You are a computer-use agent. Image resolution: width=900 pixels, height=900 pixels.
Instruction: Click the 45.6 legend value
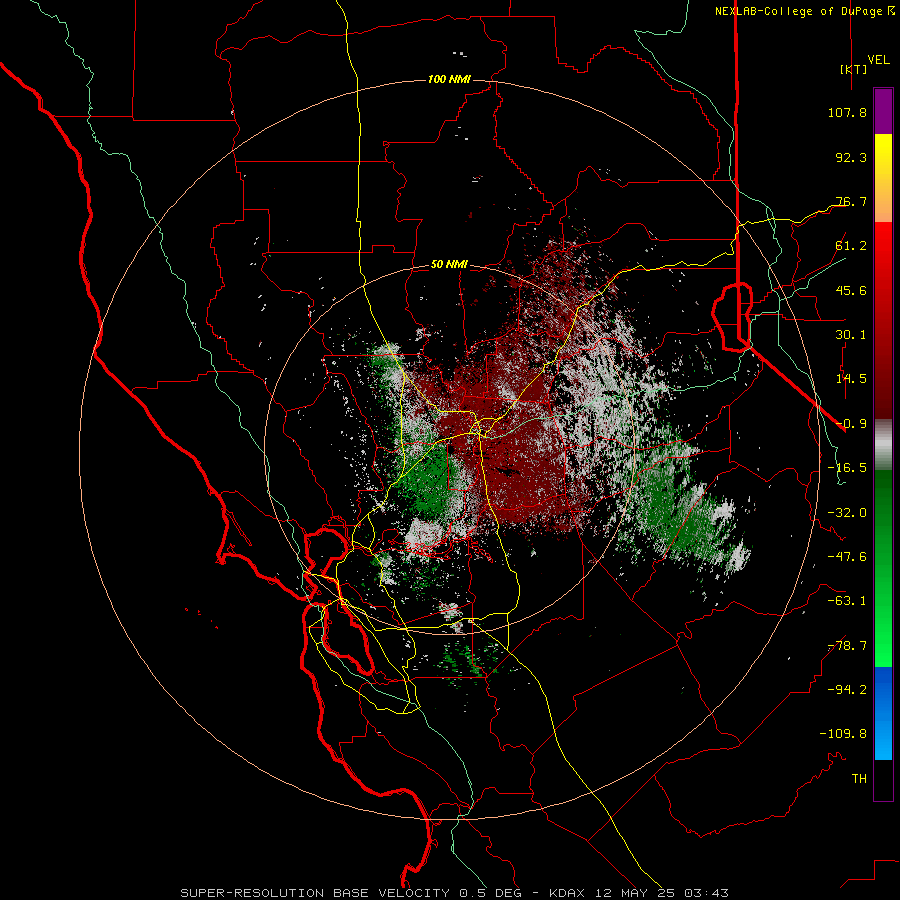coord(851,290)
